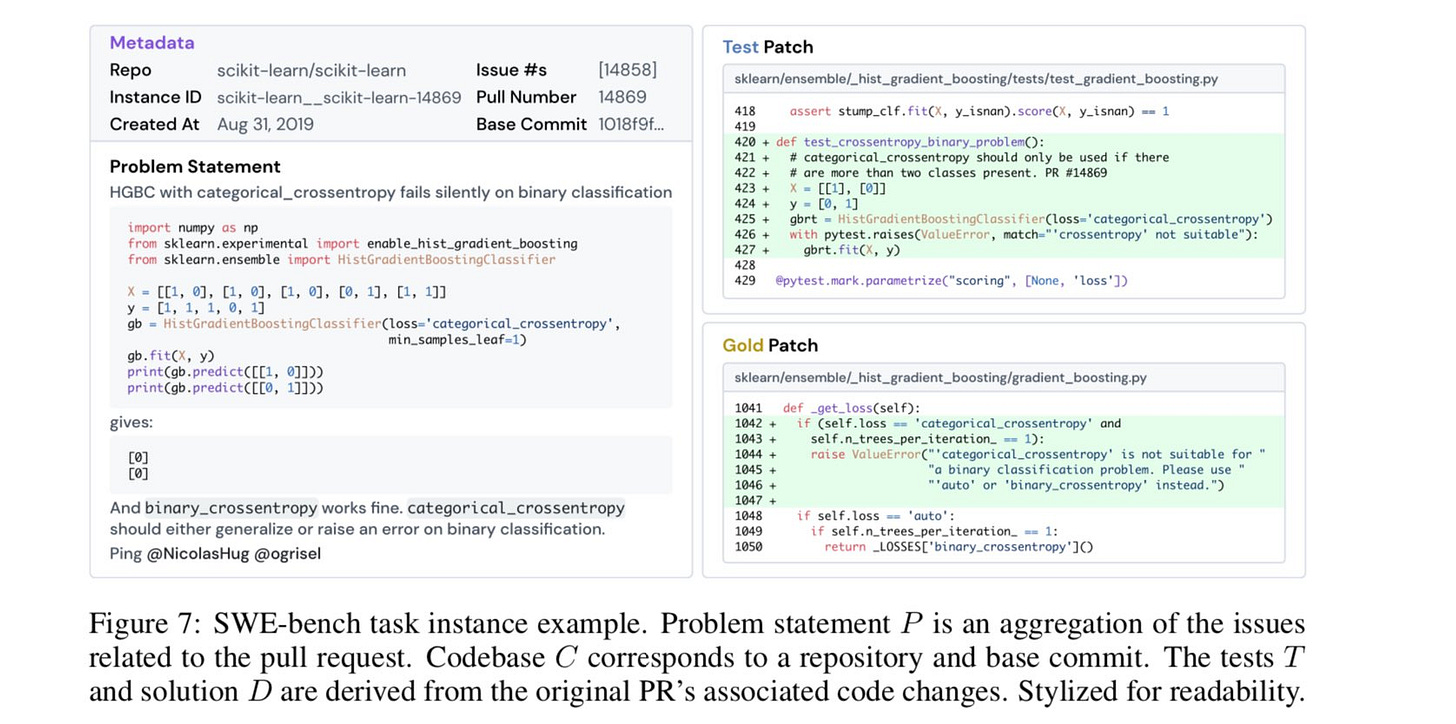Click Pull Number value 14869
1456x724 pixels.
(x=622, y=97)
